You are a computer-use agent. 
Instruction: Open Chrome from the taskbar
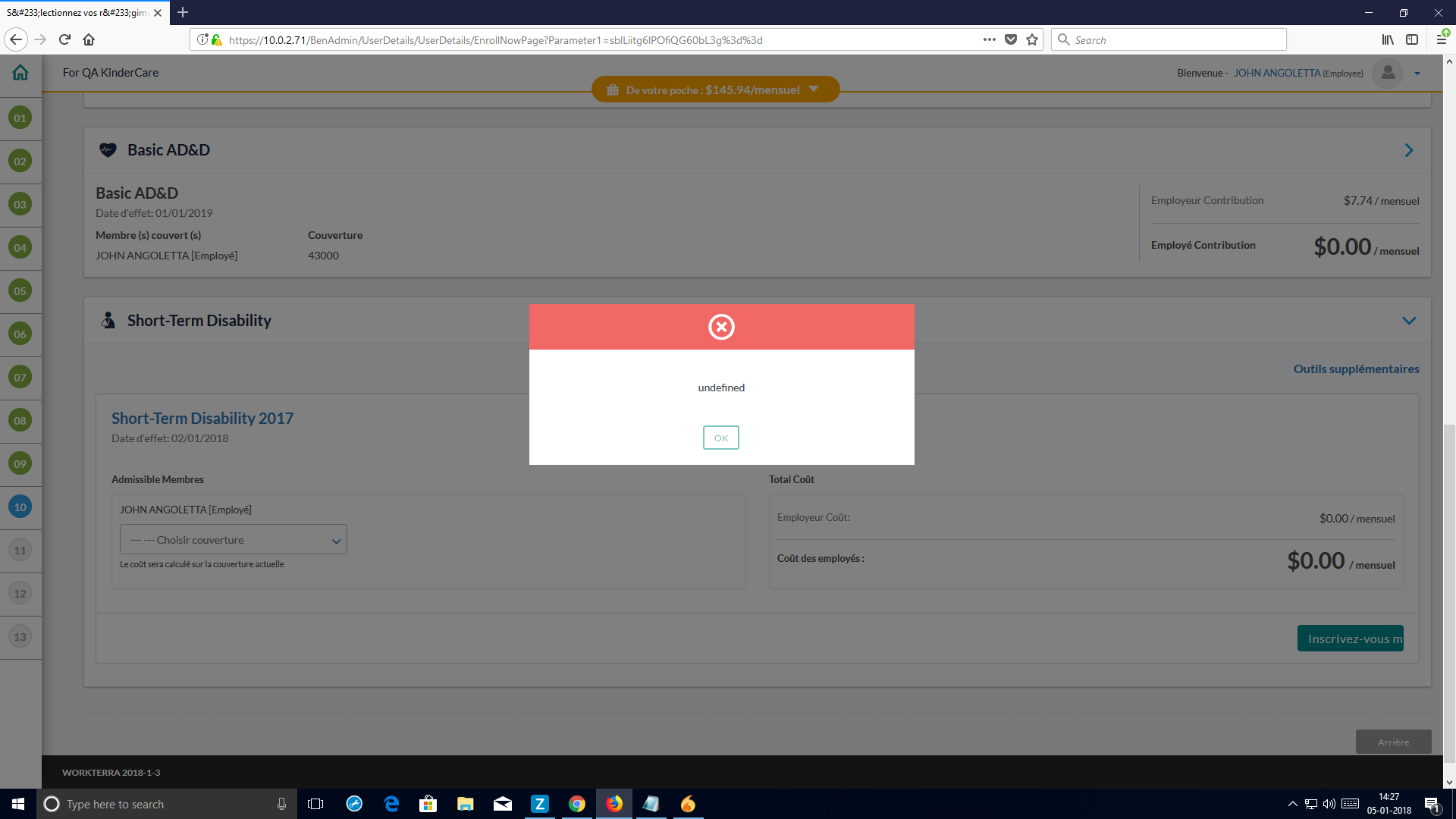click(x=577, y=804)
